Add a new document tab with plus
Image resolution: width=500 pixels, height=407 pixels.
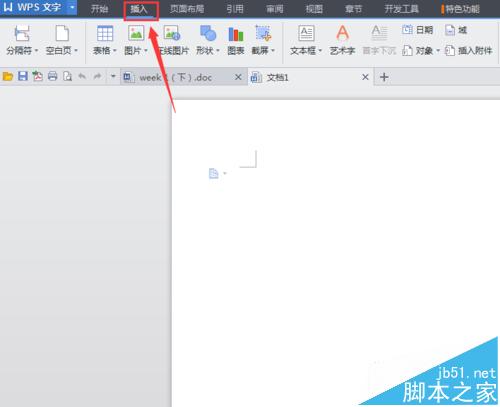384,77
